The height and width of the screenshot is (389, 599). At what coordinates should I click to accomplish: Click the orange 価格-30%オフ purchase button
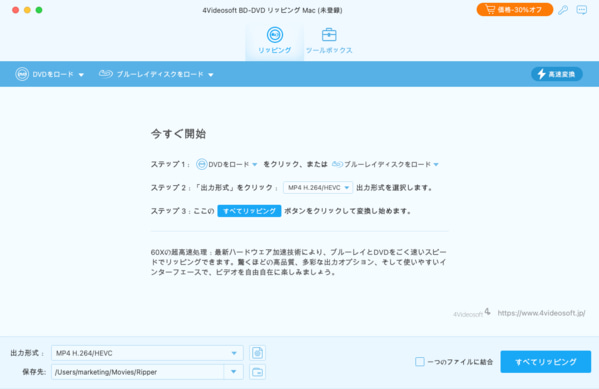point(515,10)
